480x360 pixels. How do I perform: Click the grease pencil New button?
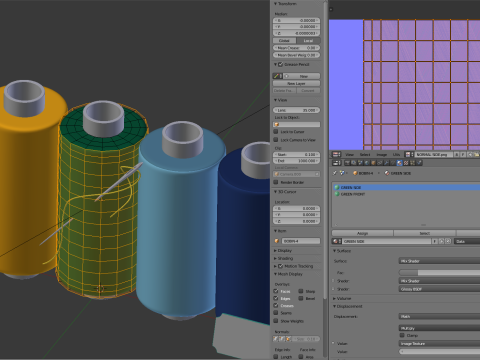click(x=303, y=76)
